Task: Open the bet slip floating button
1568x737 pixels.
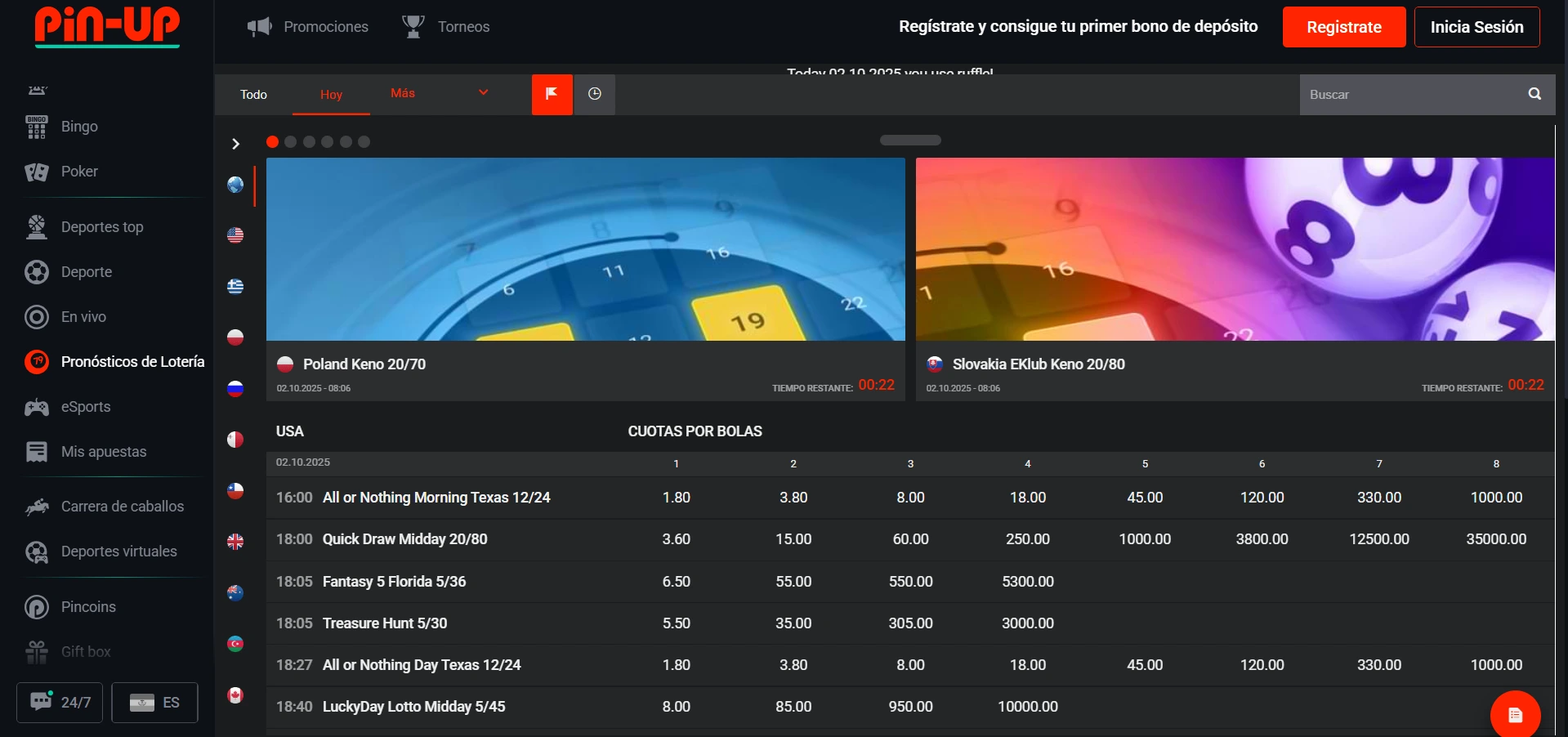Action: [x=1515, y=715]
